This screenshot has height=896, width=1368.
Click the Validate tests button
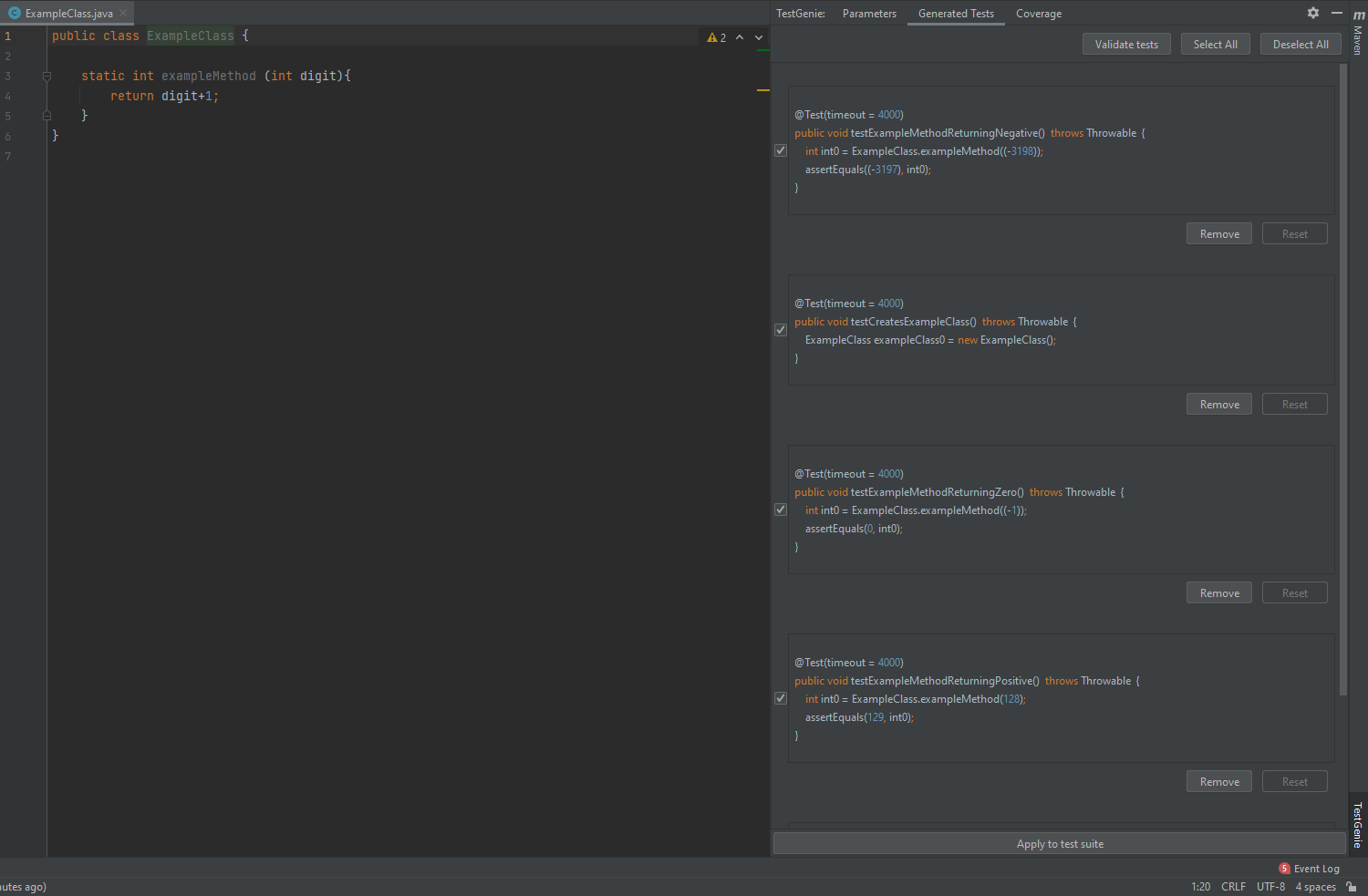(1126, 44)
